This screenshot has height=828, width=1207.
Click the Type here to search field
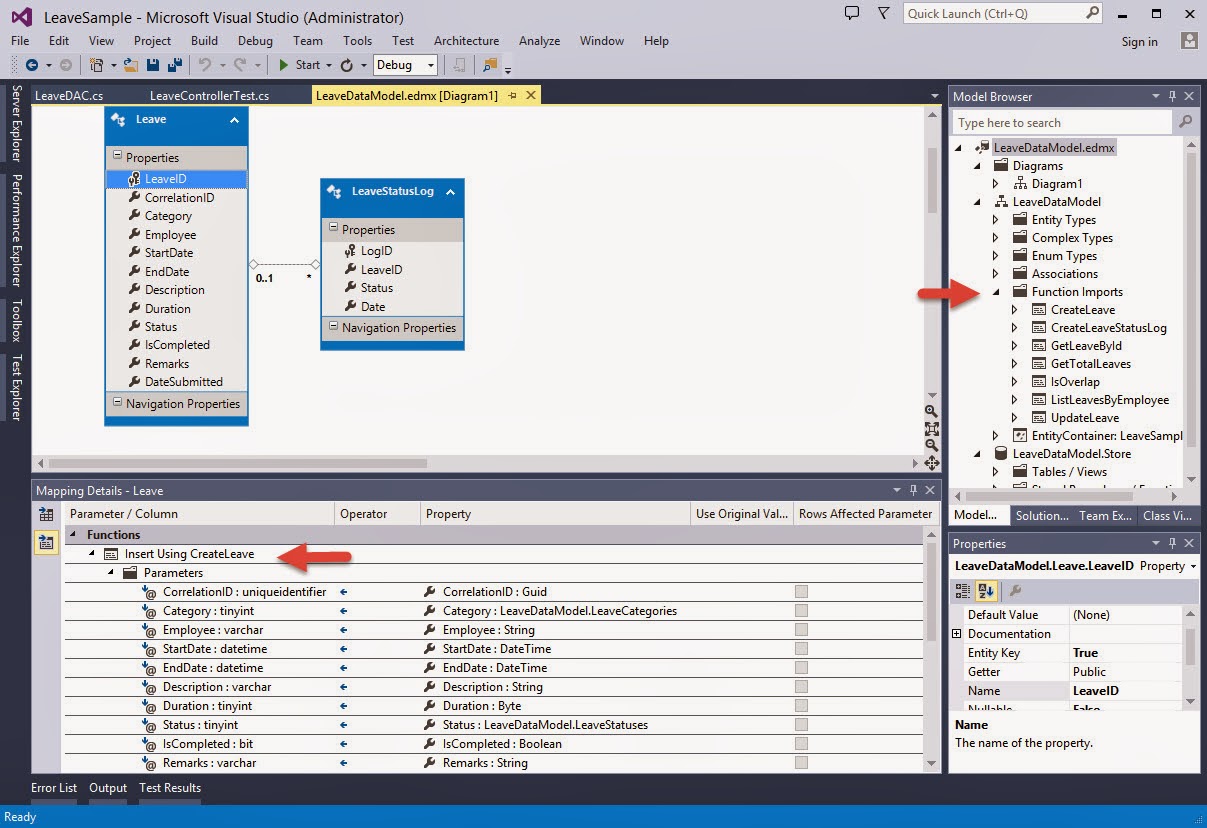(1063, 122)
